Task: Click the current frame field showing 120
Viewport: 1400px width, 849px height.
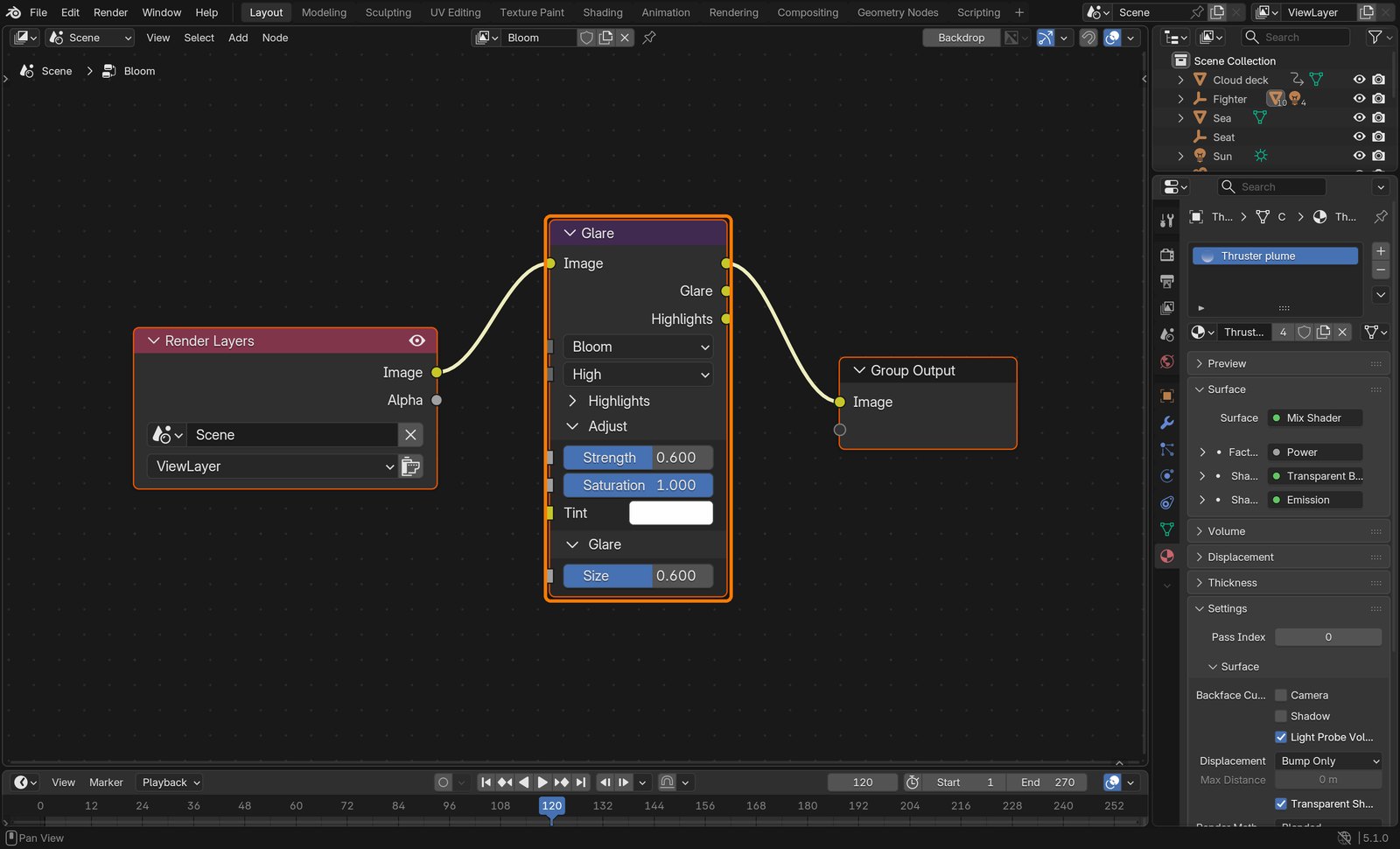Action: [863, 782]
